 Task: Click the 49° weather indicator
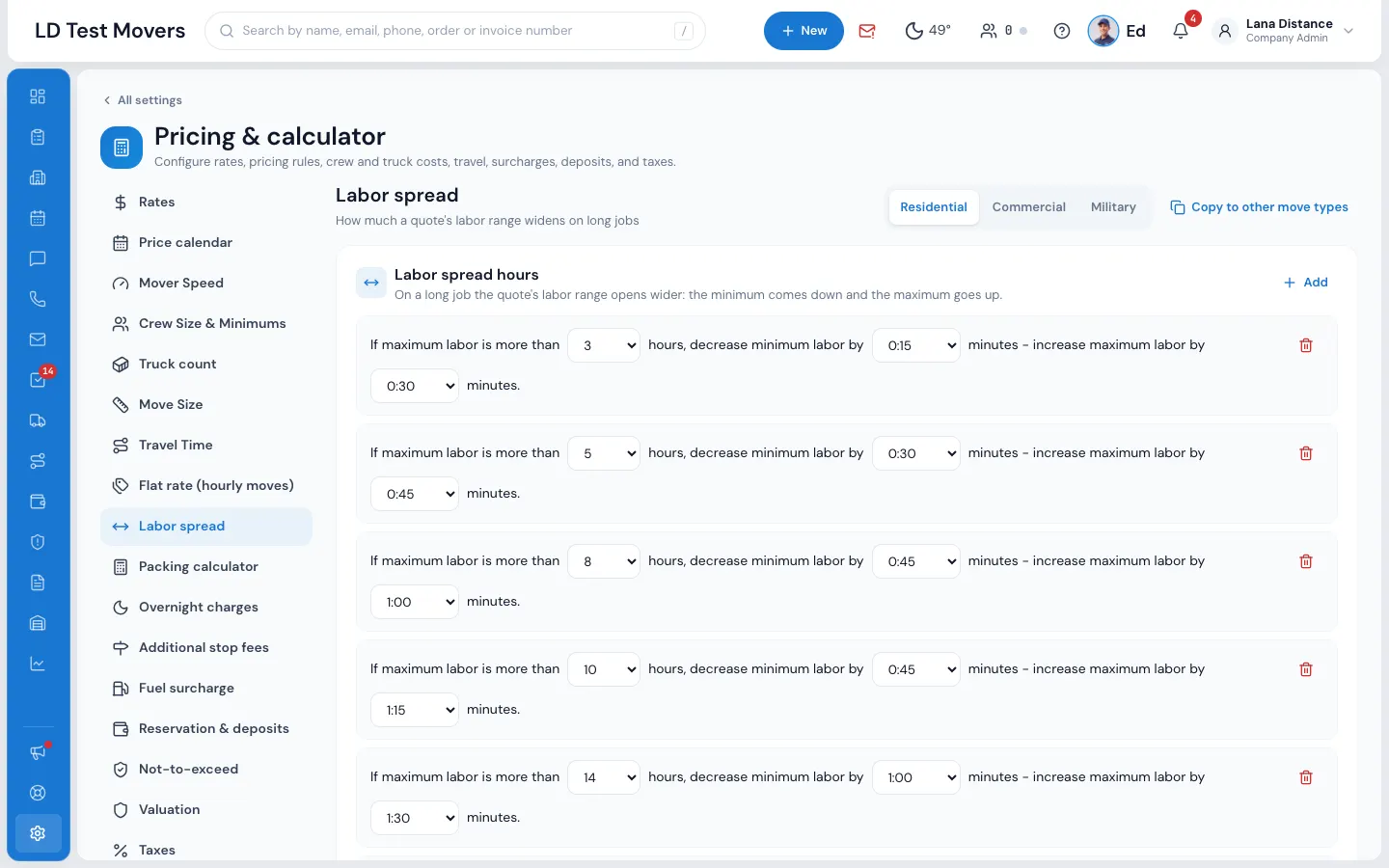[928, 31]
